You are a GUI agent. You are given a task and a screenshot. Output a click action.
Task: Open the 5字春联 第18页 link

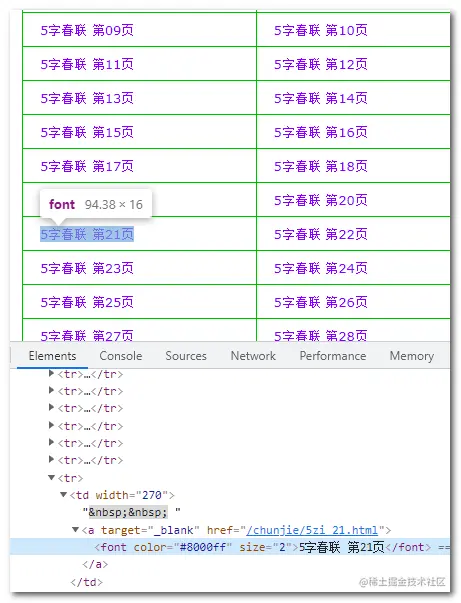(x=321, y=166)
